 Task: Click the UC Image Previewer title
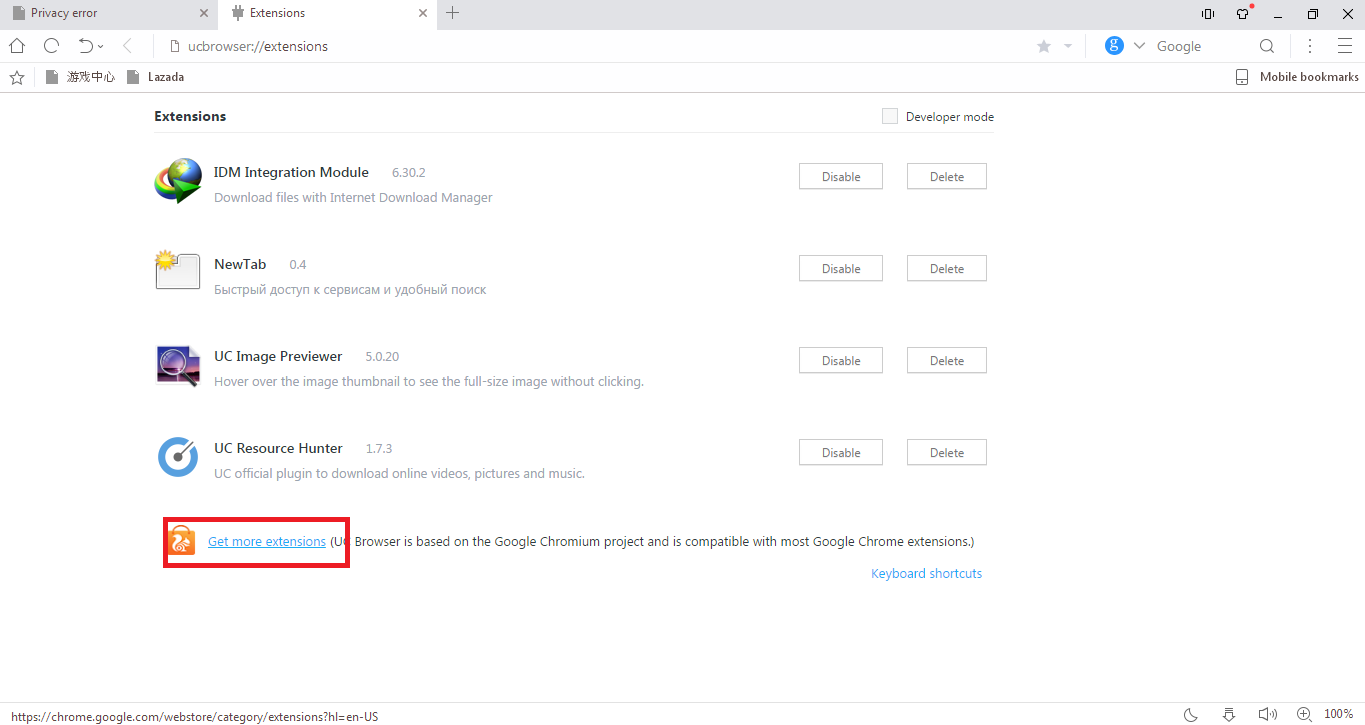pos(278,356)
